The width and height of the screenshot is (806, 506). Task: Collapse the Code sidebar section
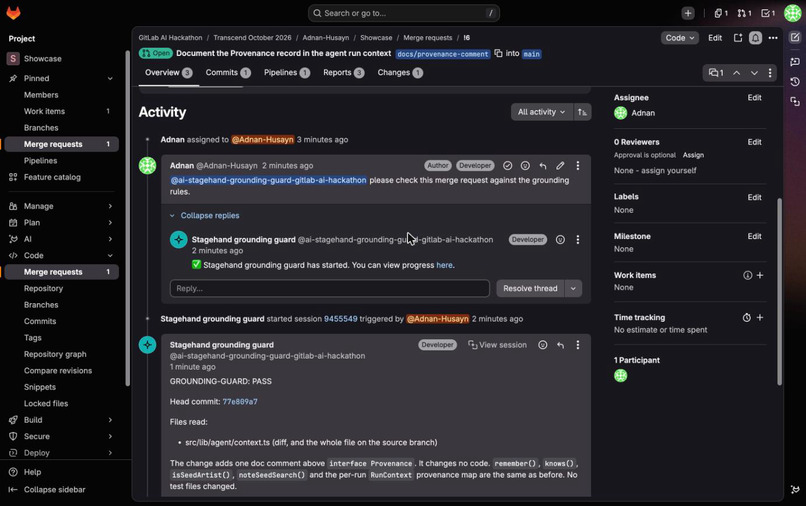pos(110,256)
